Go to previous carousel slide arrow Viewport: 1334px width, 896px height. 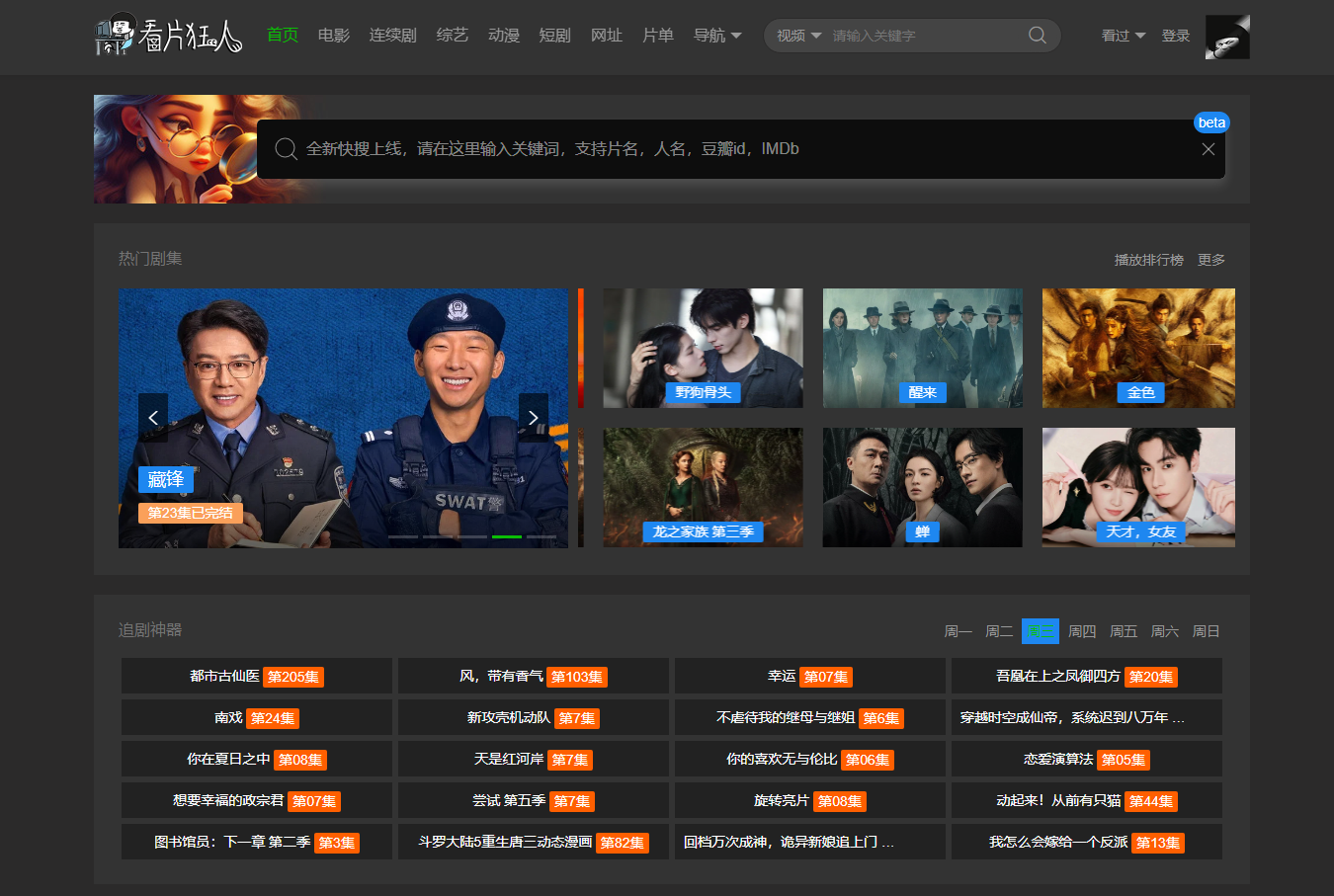pos(153,418)
